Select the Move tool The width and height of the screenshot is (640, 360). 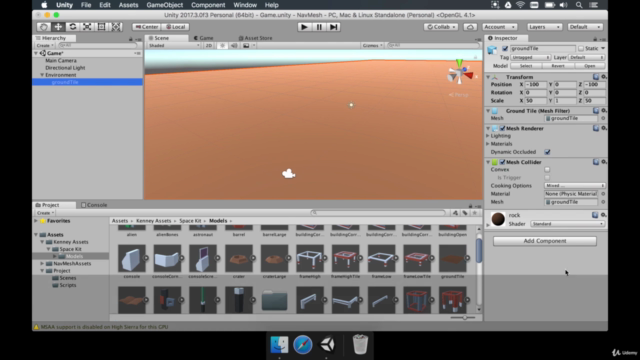pyautogui.click(x=58, y=27)
